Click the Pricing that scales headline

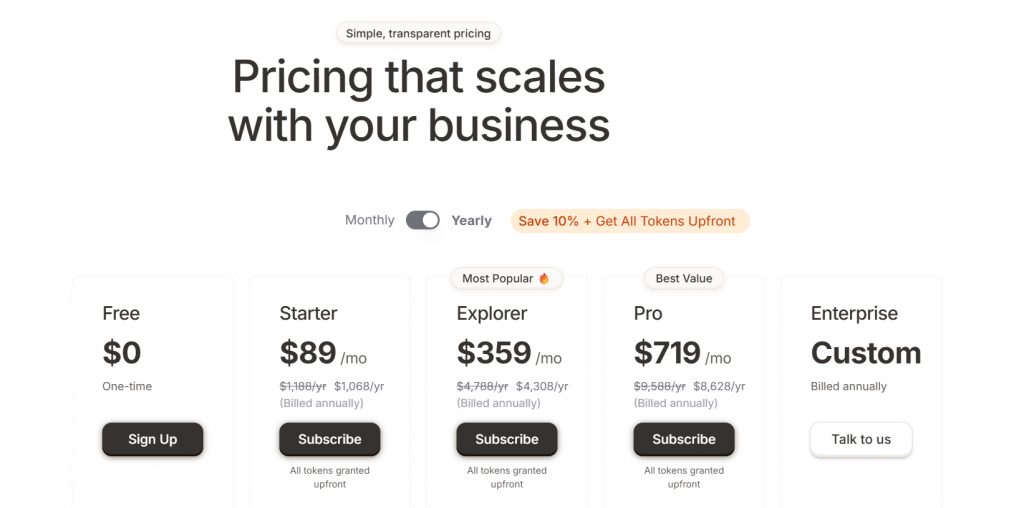pyautogui.click(x=418, y=101)
